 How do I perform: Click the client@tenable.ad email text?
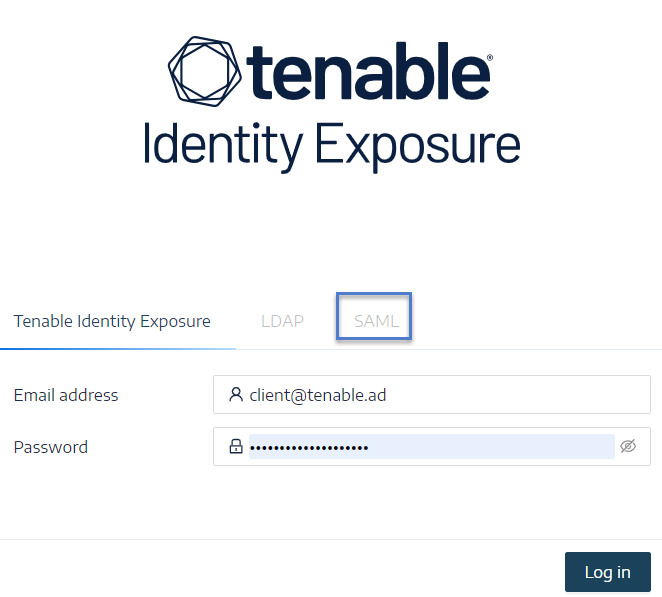317,396
